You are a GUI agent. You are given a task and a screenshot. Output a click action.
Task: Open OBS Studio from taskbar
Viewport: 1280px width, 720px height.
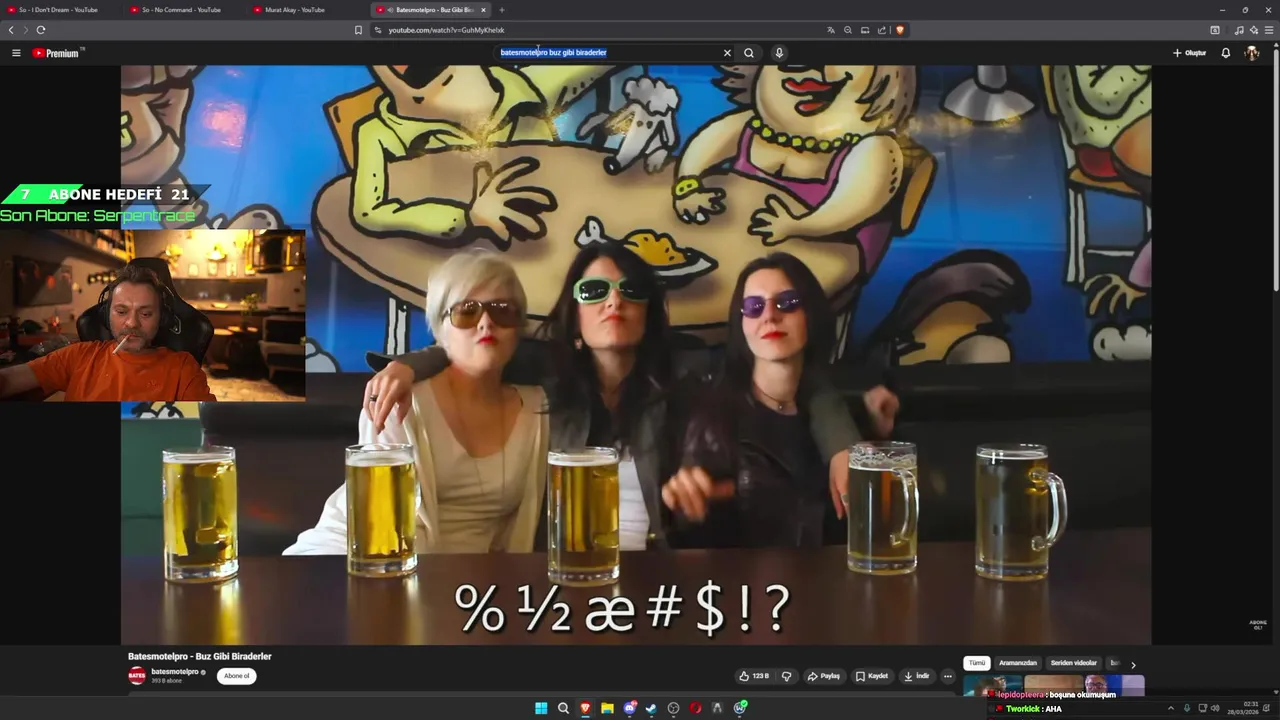tap(673, 708)
